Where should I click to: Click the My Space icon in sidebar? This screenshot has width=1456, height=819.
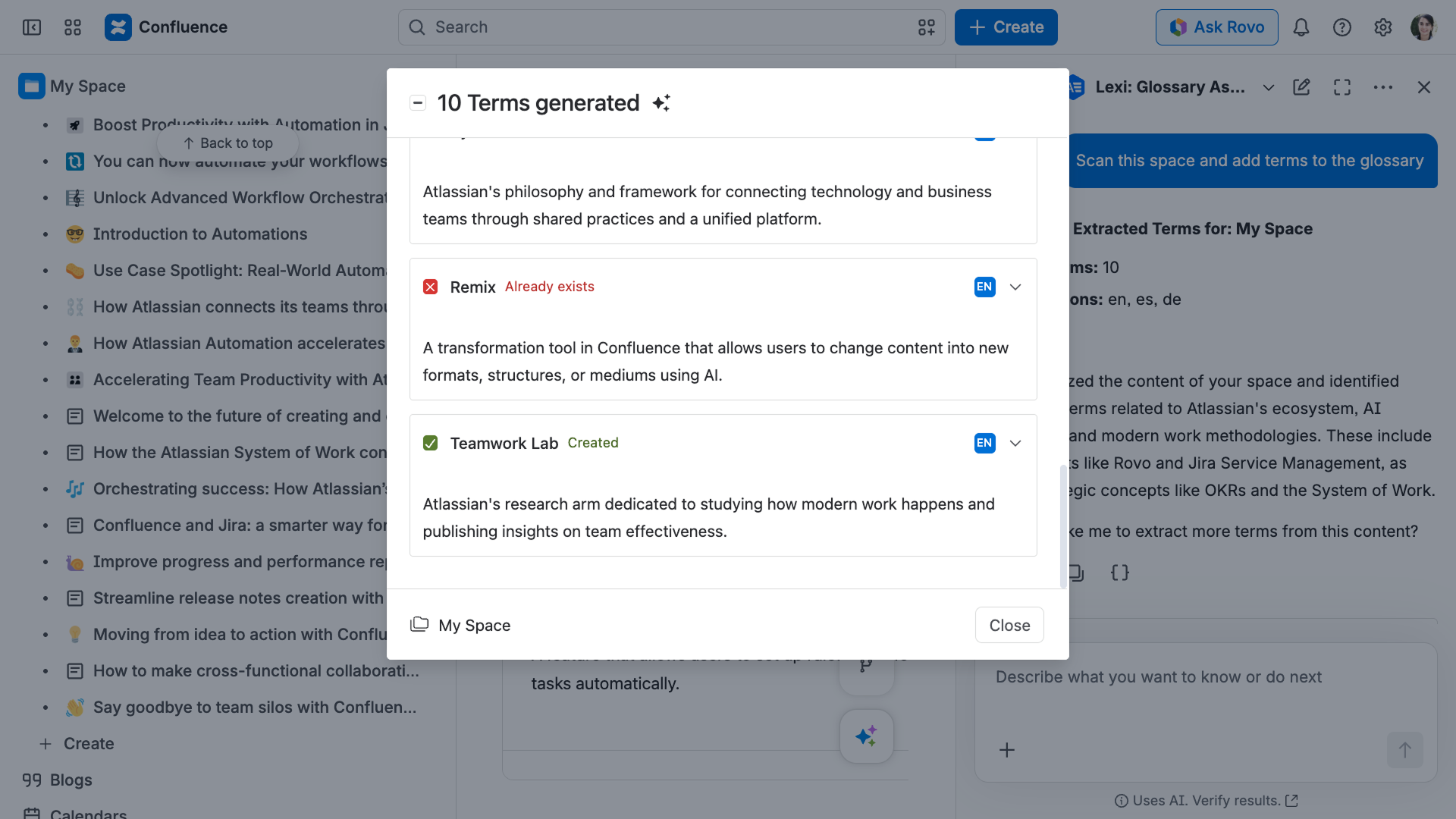31,86
